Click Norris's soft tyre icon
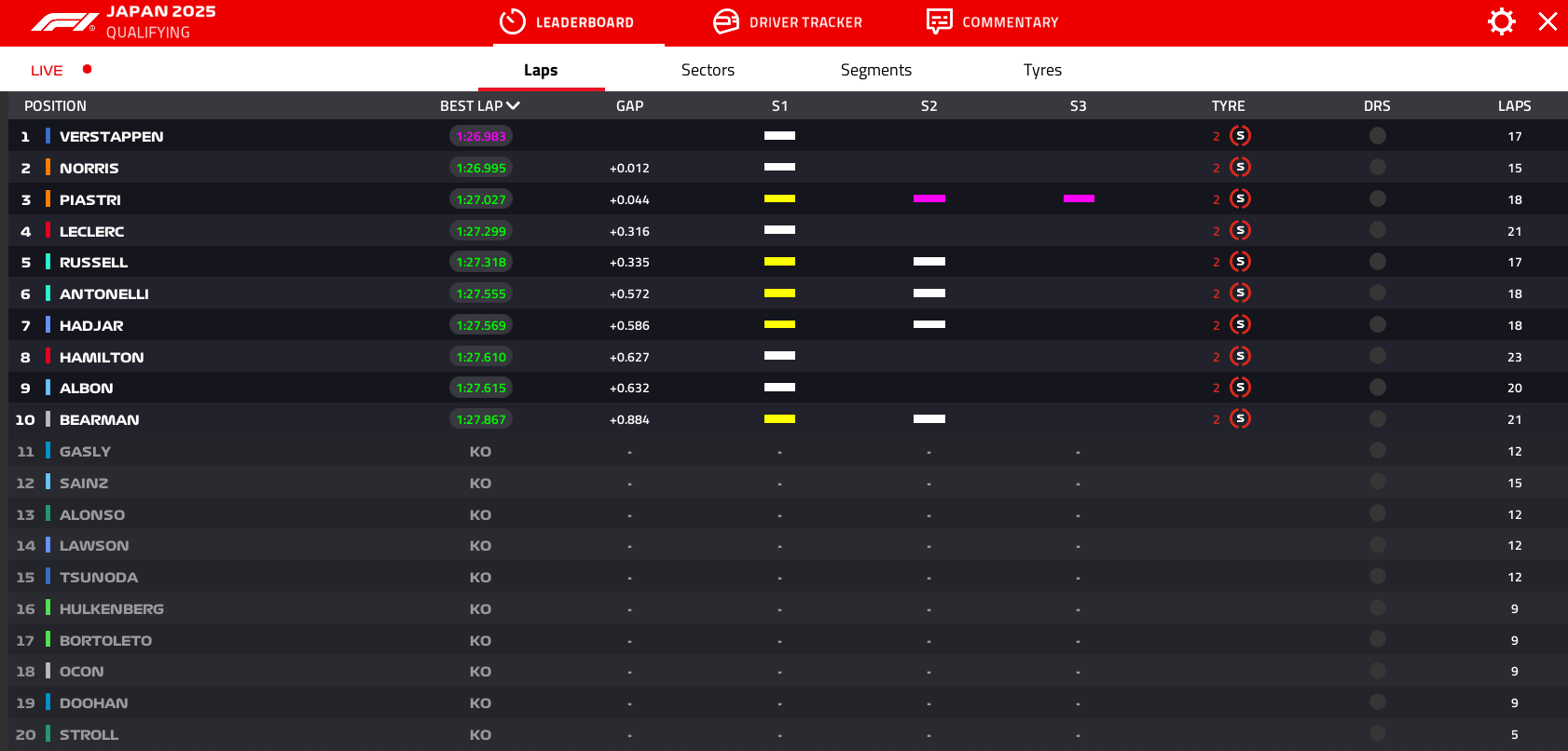Image resolution: width=1568 pixels, height=751 pixels. (1240, 168)
